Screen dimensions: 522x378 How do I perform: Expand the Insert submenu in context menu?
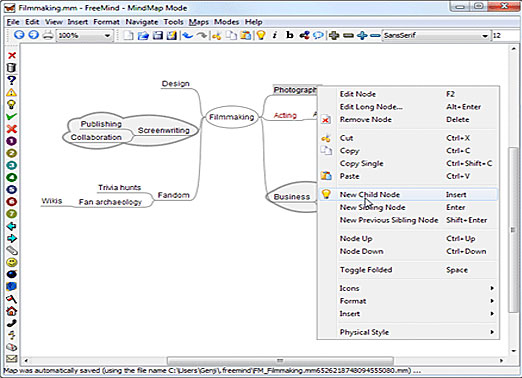pos(408,313)
